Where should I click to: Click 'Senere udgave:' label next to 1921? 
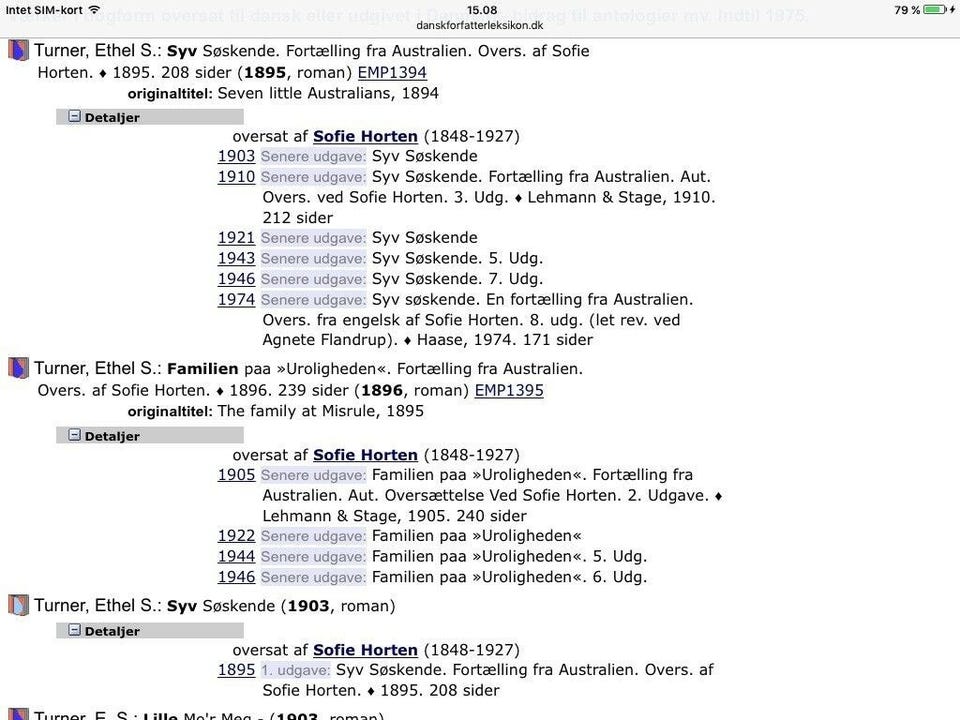pyautogui.click(x=313, y=238)
